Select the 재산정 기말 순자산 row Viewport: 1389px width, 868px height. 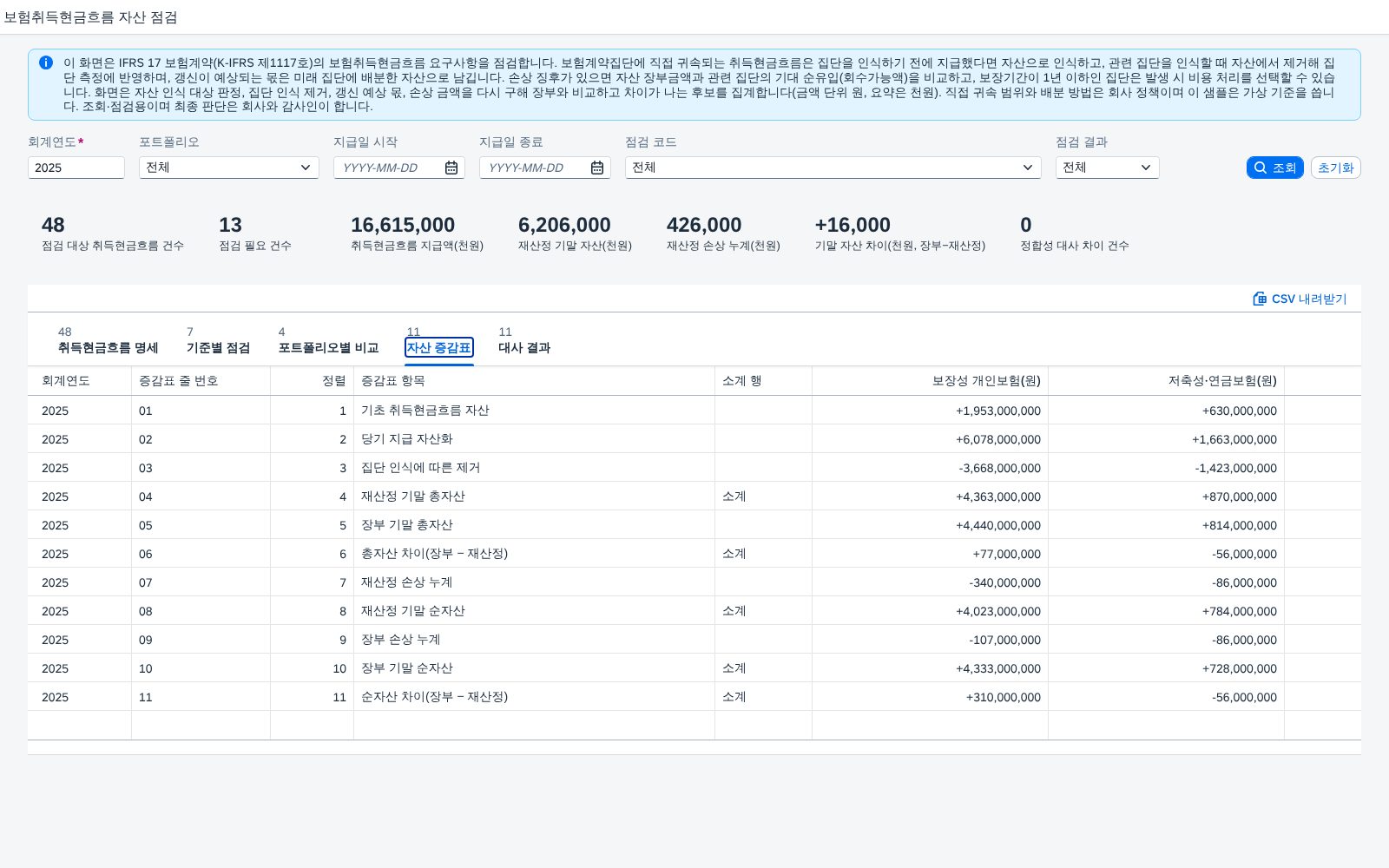click(x=694, y=611)
